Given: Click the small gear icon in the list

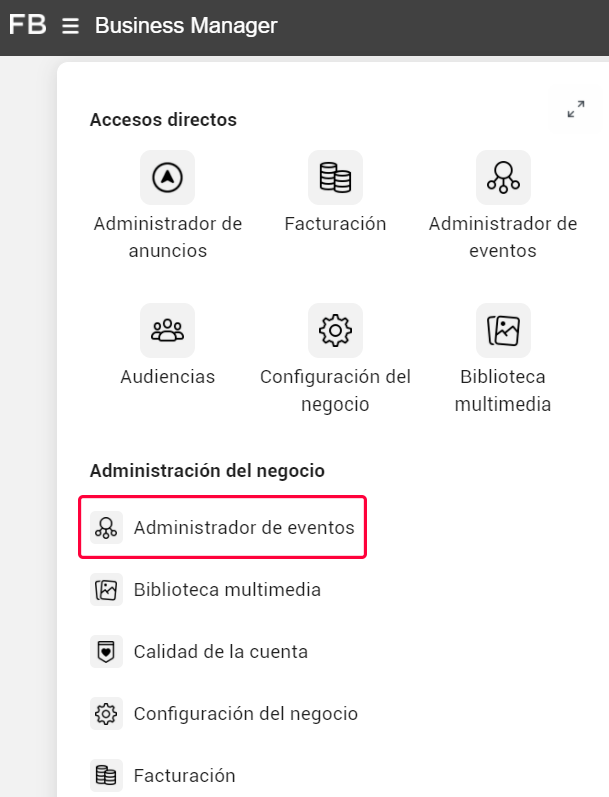Looking at the screenshot, I should coord(106,714).
